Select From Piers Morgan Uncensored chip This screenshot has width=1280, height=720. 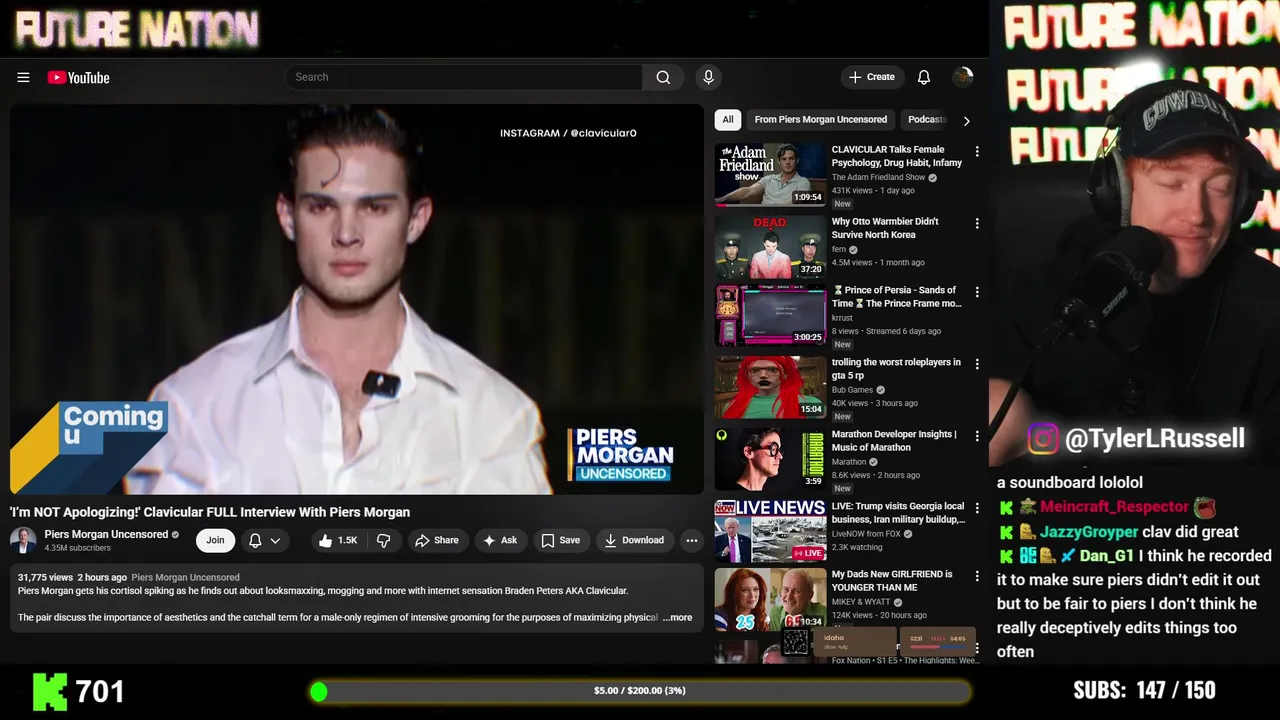(x=820, y=119)
